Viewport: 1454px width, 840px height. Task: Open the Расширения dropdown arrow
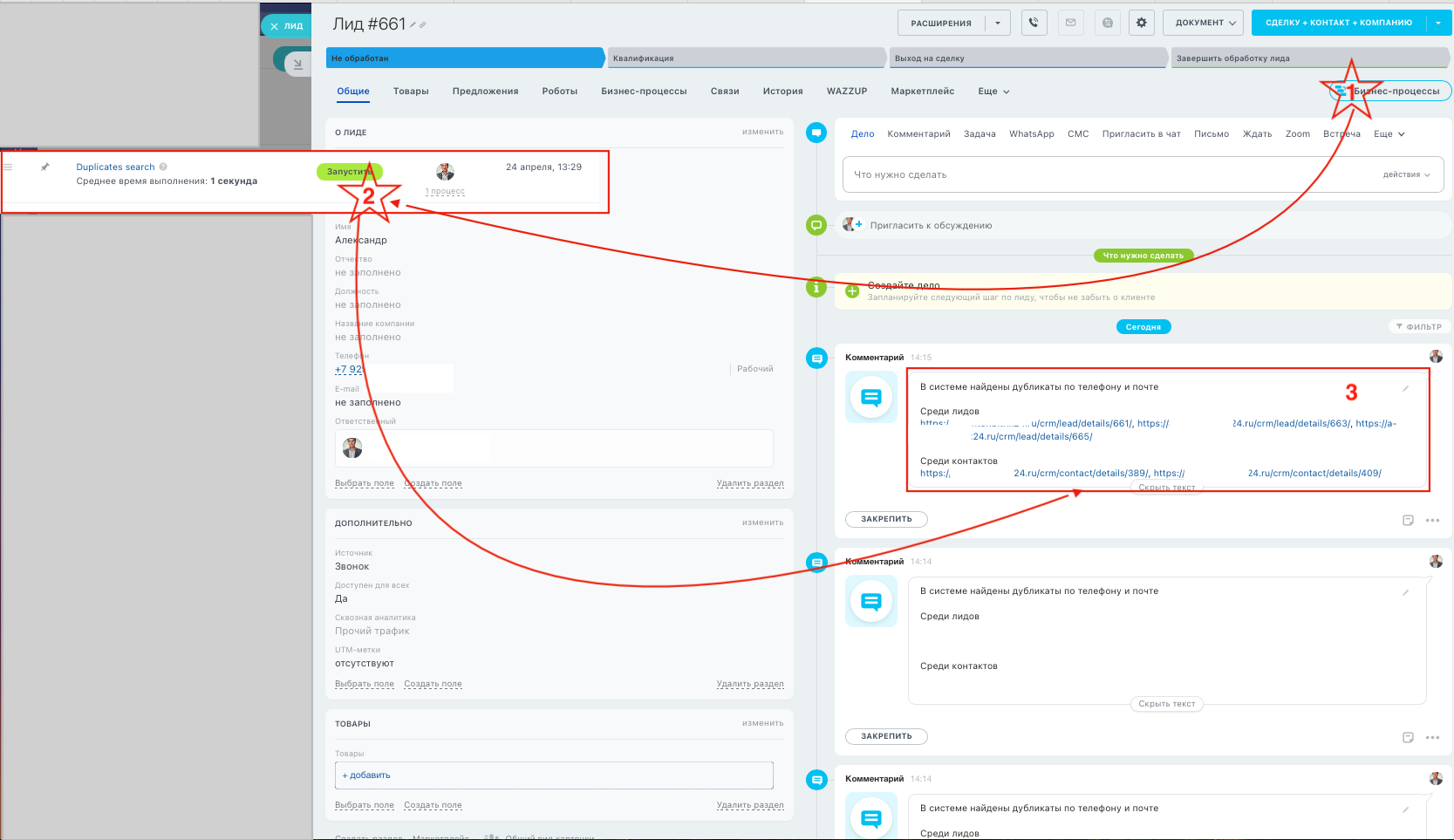pyautogui.click(x=998, y=23)
